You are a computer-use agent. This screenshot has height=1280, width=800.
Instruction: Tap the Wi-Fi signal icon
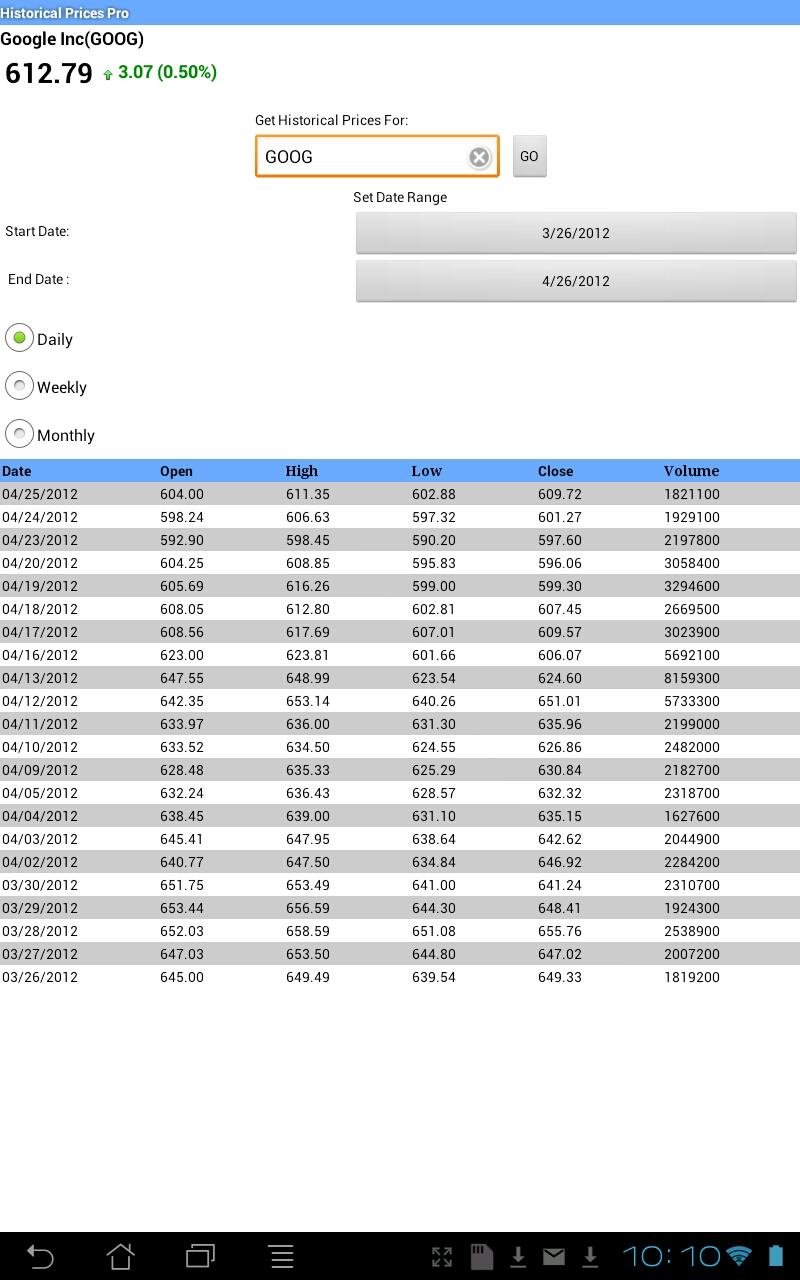click(739, 1257)
